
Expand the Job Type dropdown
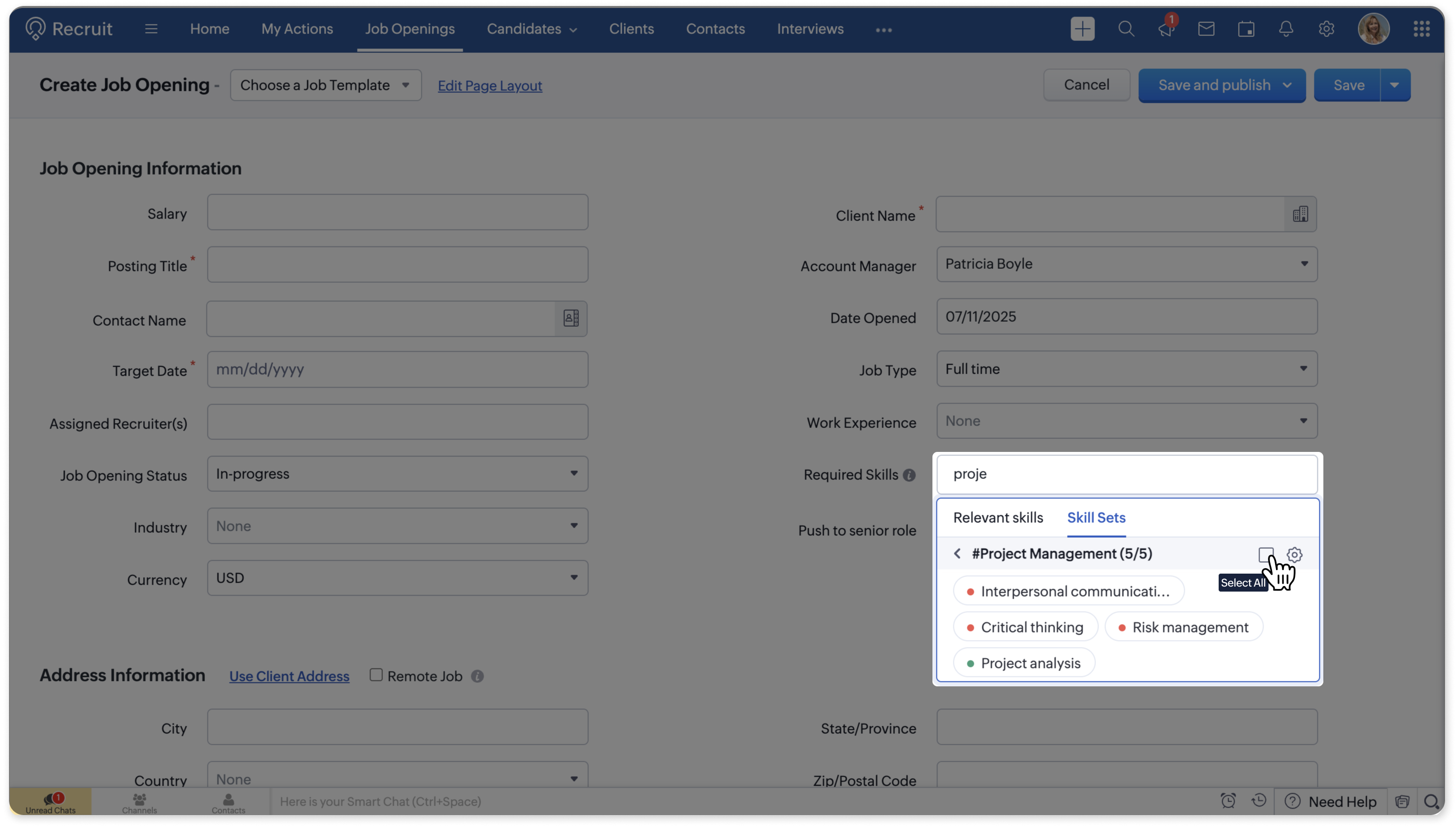coord(1126,369)
